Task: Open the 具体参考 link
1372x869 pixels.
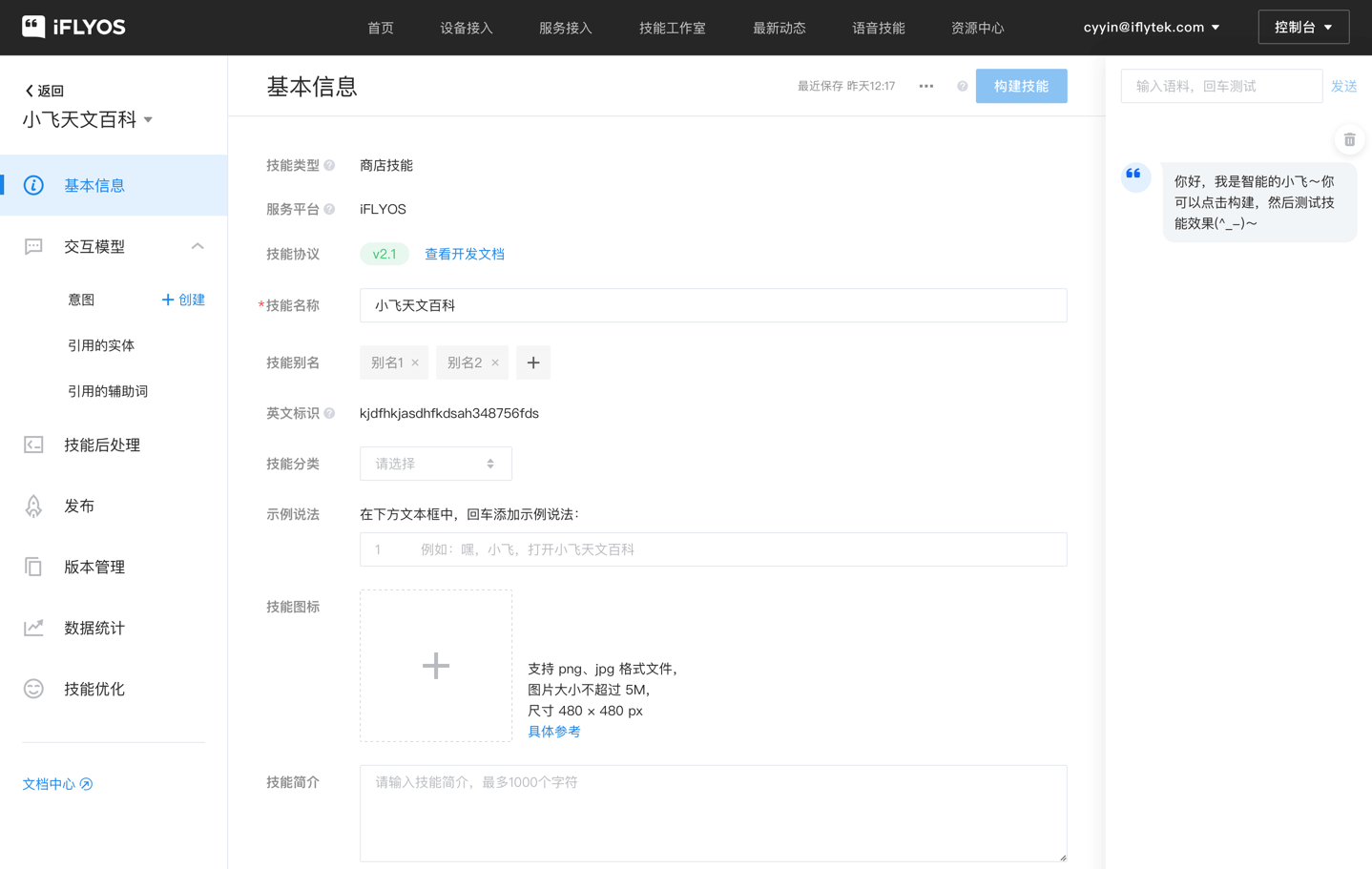Action: (554, 732)
